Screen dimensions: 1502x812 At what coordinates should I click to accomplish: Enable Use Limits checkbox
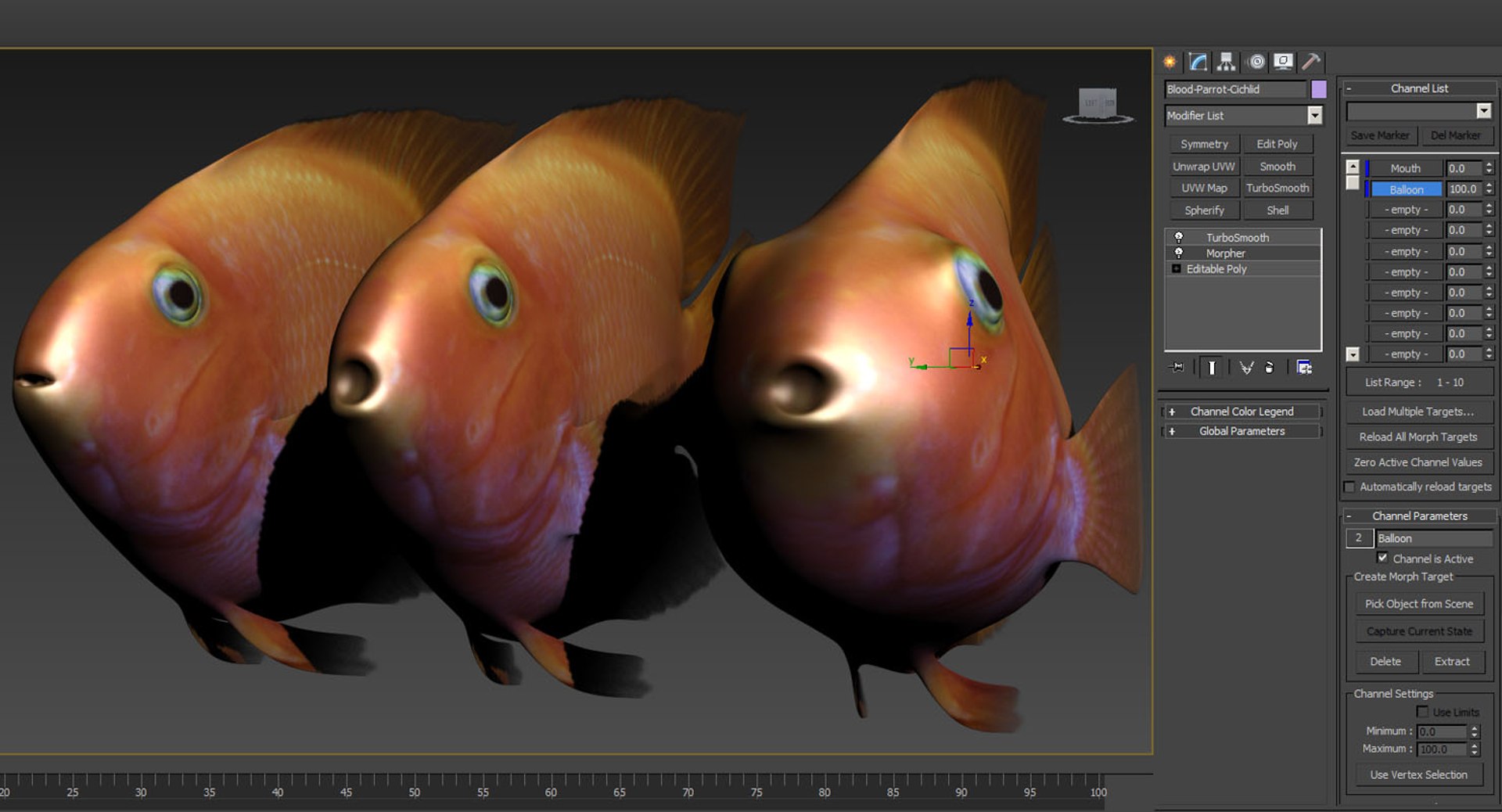pyautogui.click(x=1422, y=711)
